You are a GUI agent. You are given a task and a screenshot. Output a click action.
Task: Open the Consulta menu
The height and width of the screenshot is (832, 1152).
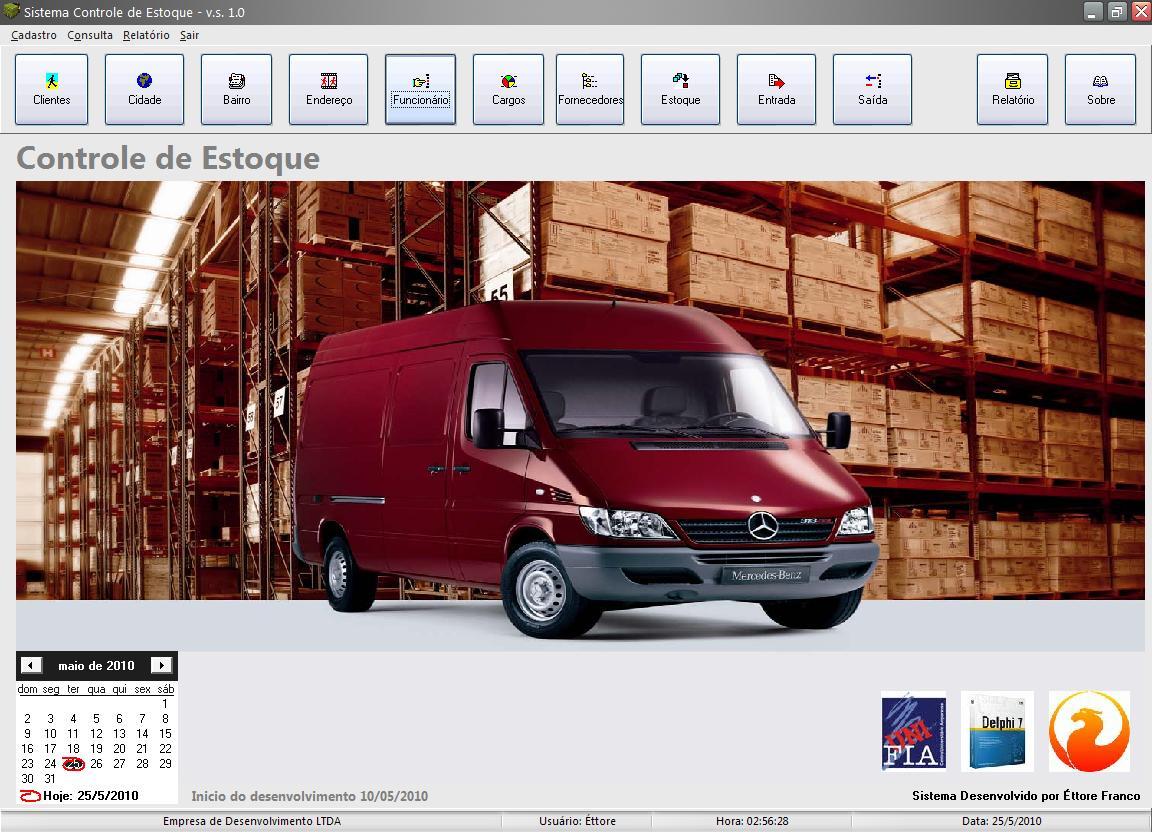[x=90, y=35]
